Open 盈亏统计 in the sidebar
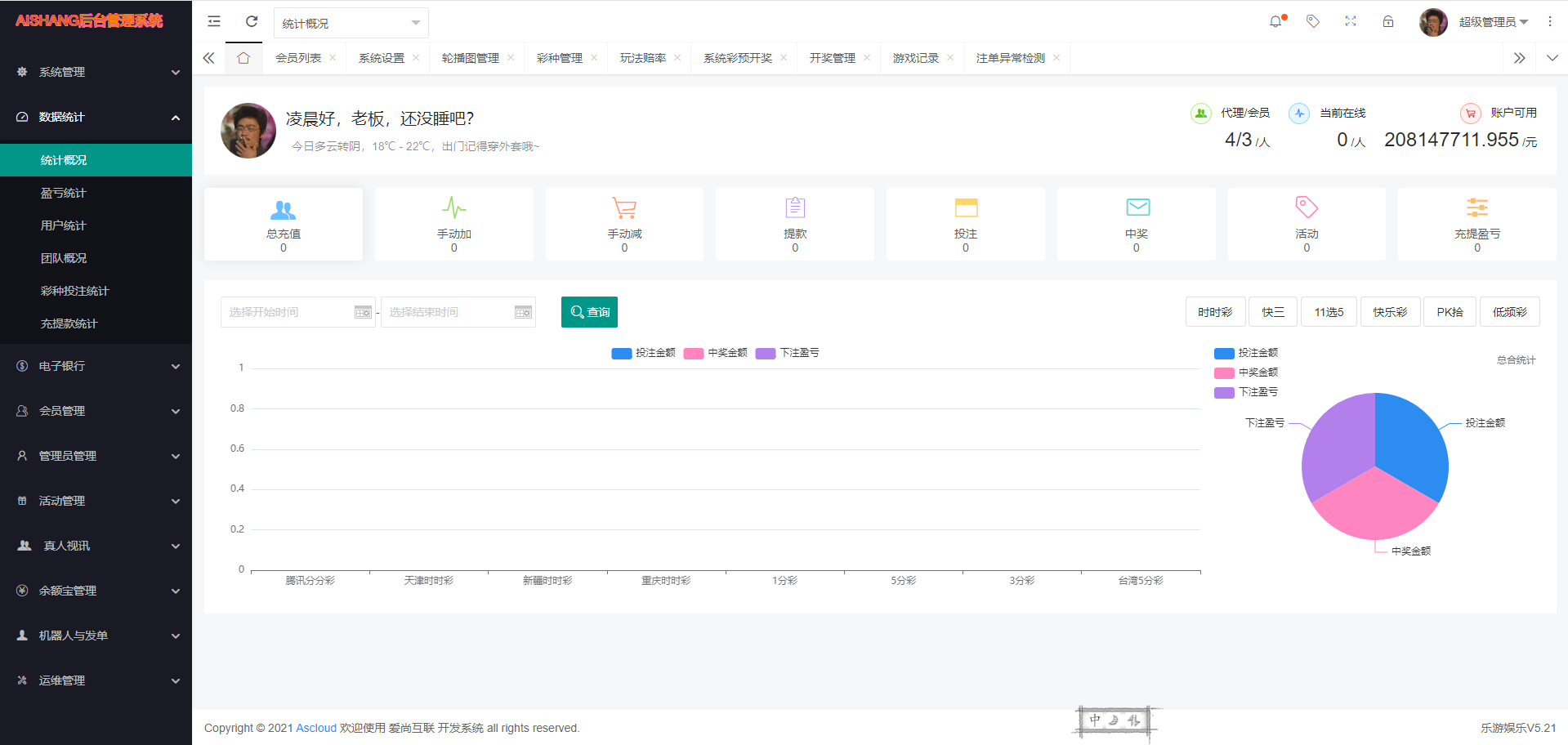Viewport: 1568px width, 745px height. [x=64, y=193]
